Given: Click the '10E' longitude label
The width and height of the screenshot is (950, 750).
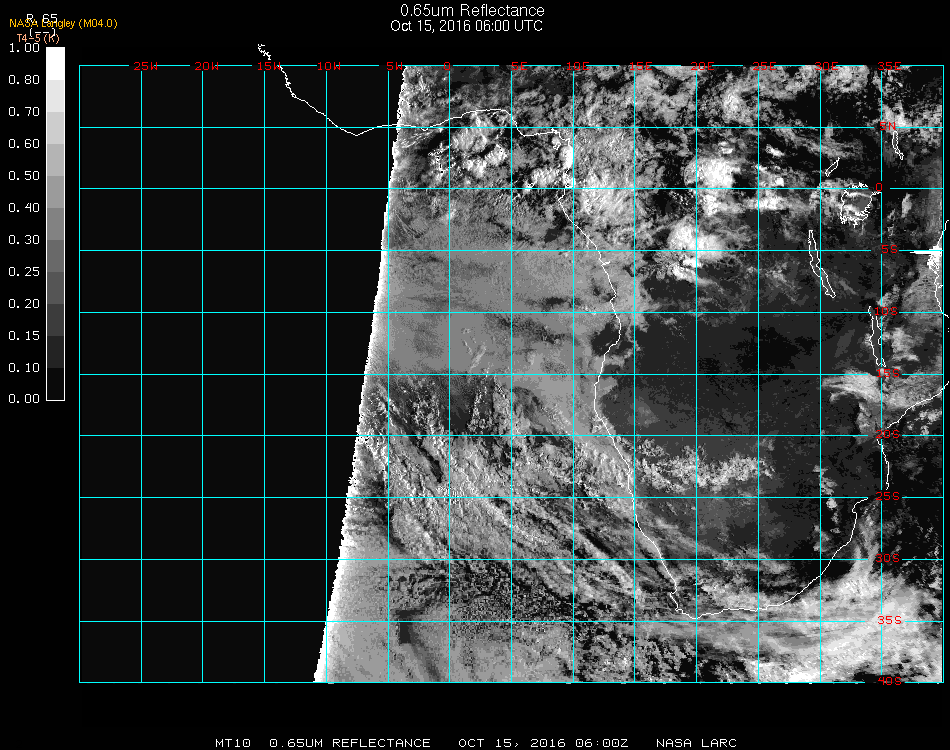Looking at the screenshot, I should click(x=578, y=66).
